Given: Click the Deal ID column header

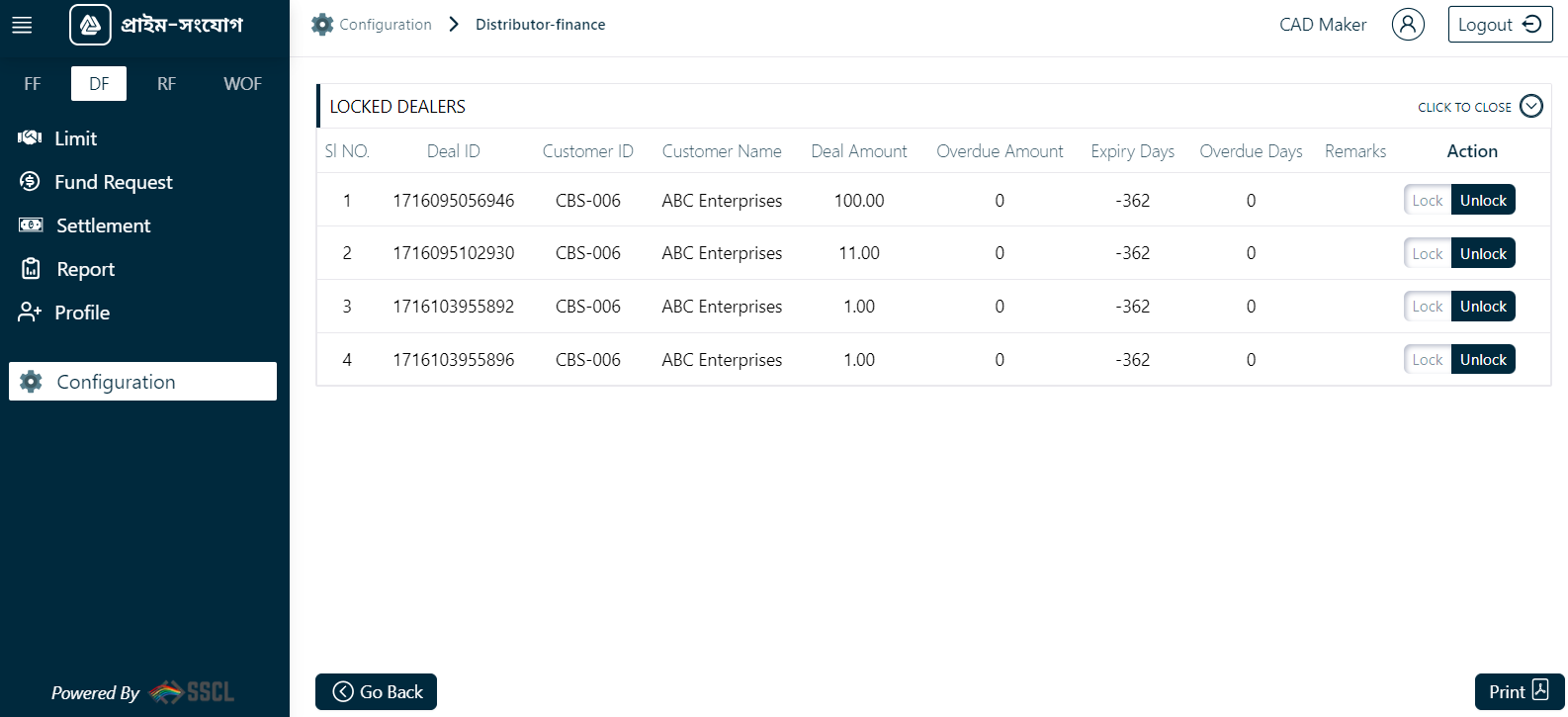Looking at the screenshot, I should 454,151.
